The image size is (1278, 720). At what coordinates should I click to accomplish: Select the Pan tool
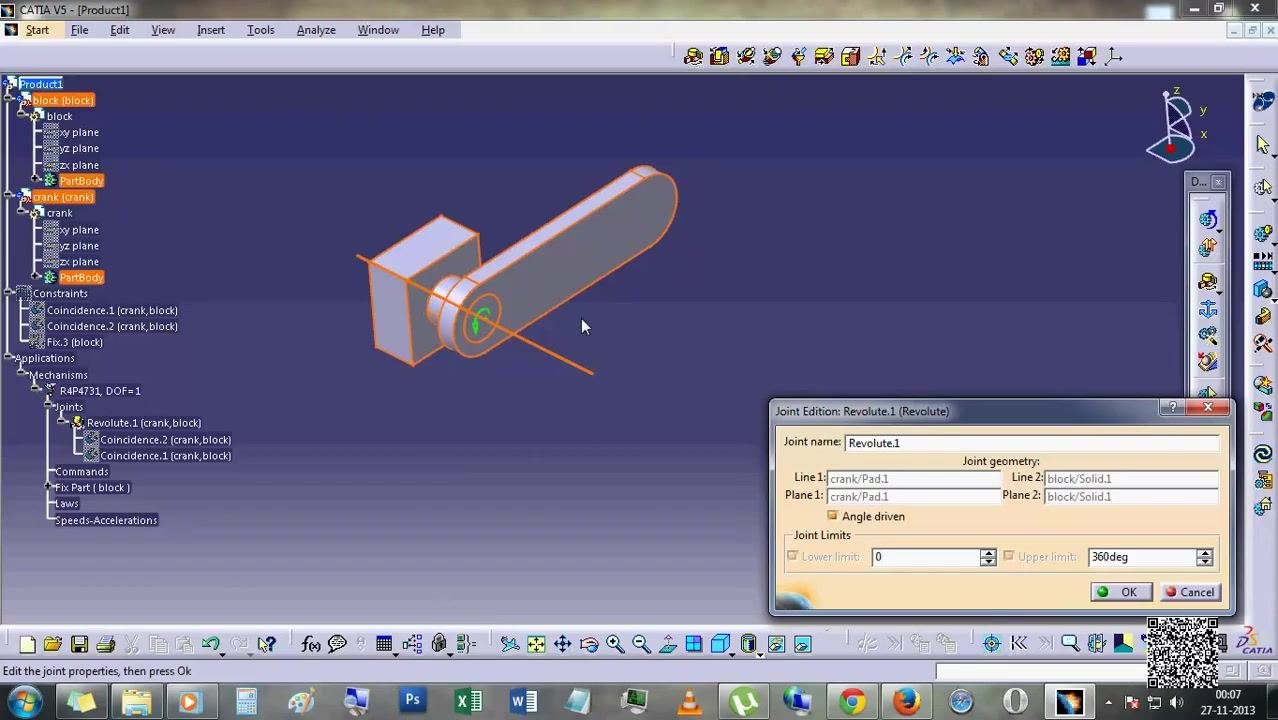(562, 645)
